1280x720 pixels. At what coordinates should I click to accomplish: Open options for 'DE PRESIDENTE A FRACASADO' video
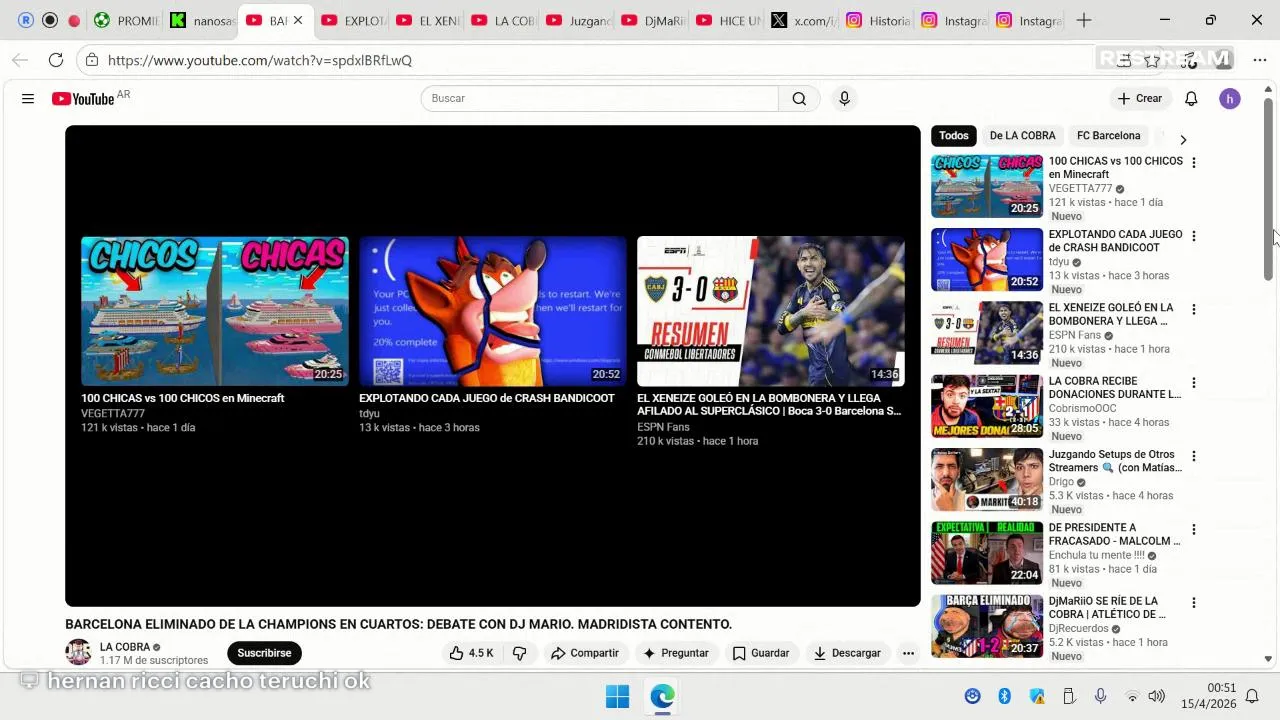[x=1193, y=530]
